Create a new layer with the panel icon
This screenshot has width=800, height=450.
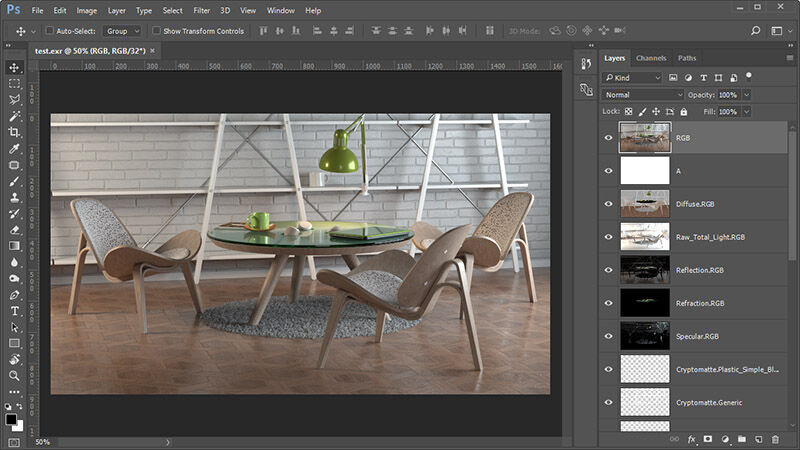click(x=758, y=439)
